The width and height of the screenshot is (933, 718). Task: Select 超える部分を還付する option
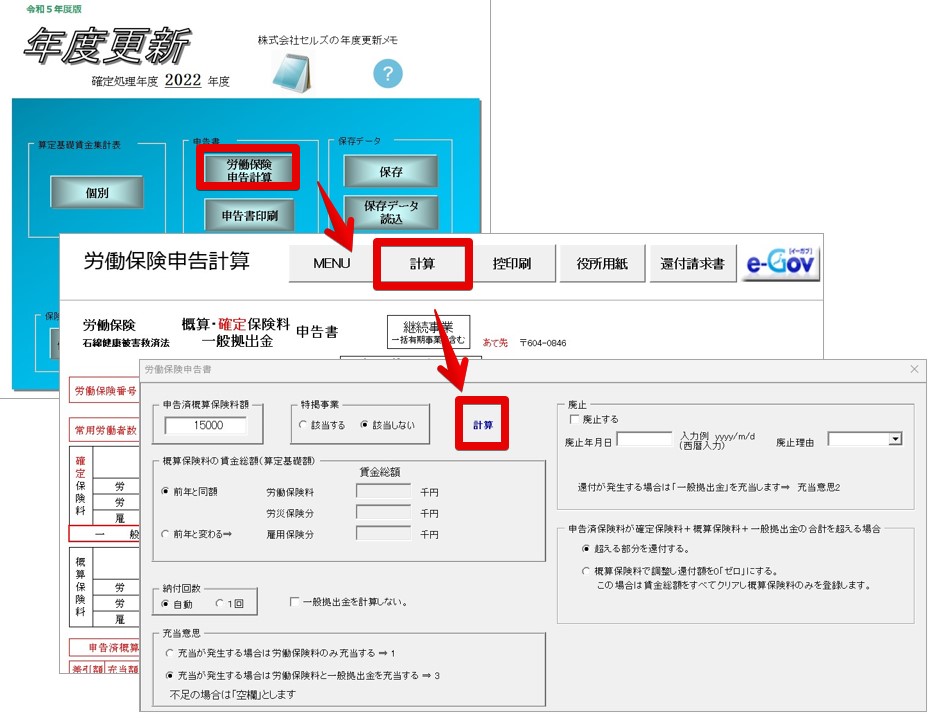point(635,548)
